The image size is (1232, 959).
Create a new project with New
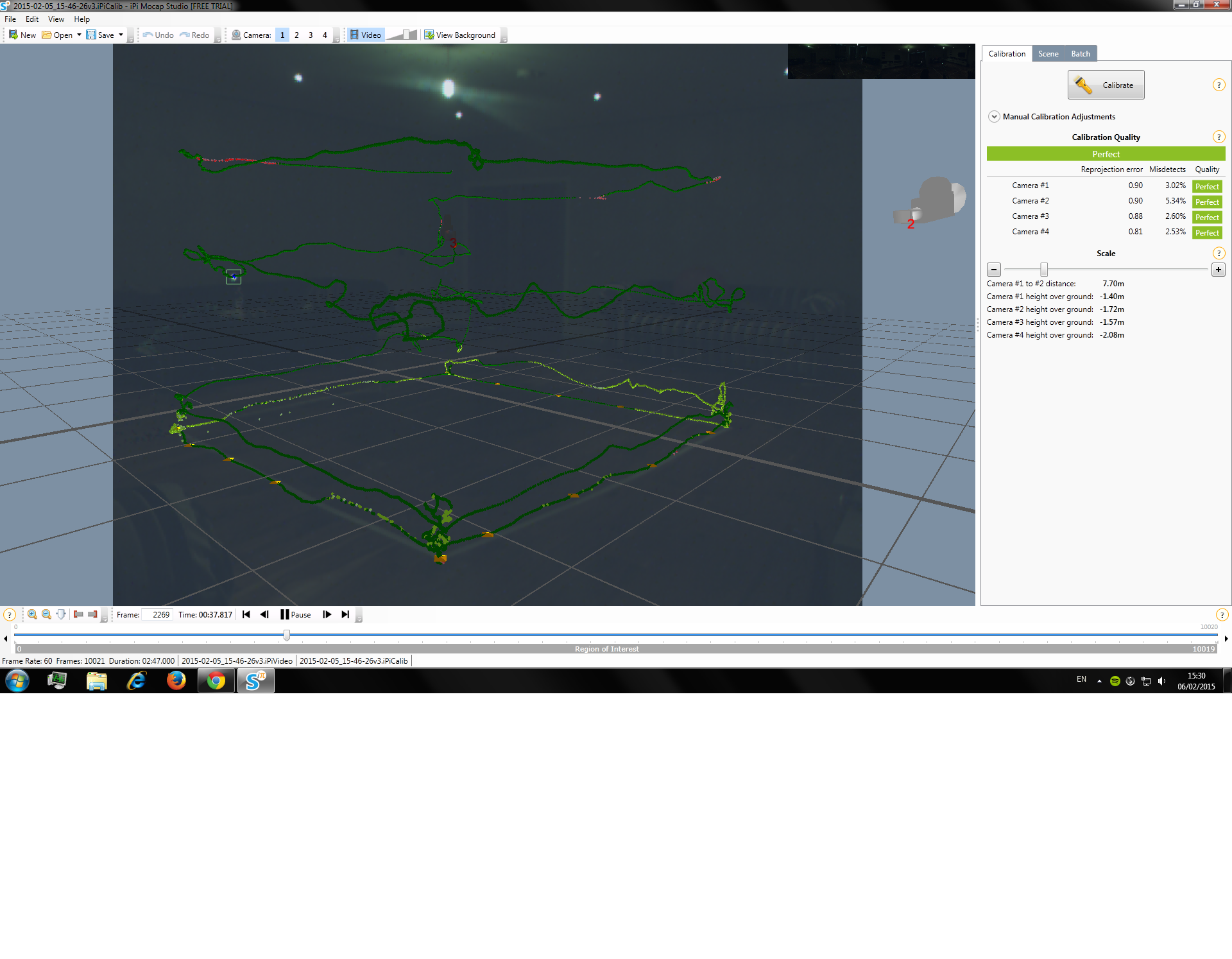(x=22, y=35)
